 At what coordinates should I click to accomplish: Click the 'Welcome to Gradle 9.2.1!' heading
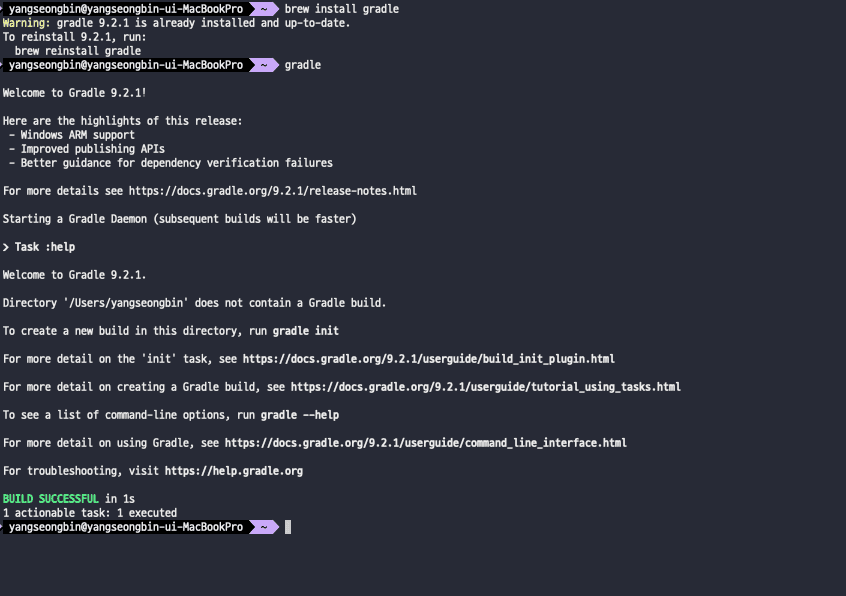[x=74, y=93]
